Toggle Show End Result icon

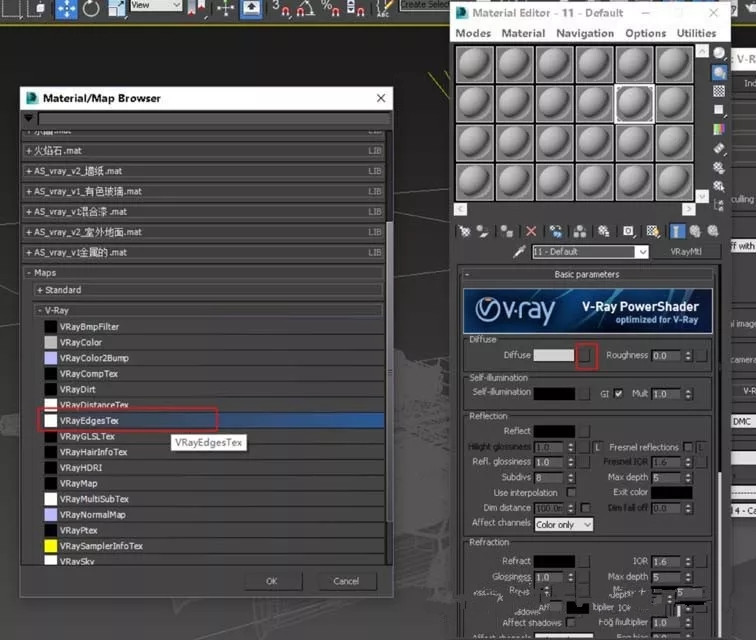[677, 231]
